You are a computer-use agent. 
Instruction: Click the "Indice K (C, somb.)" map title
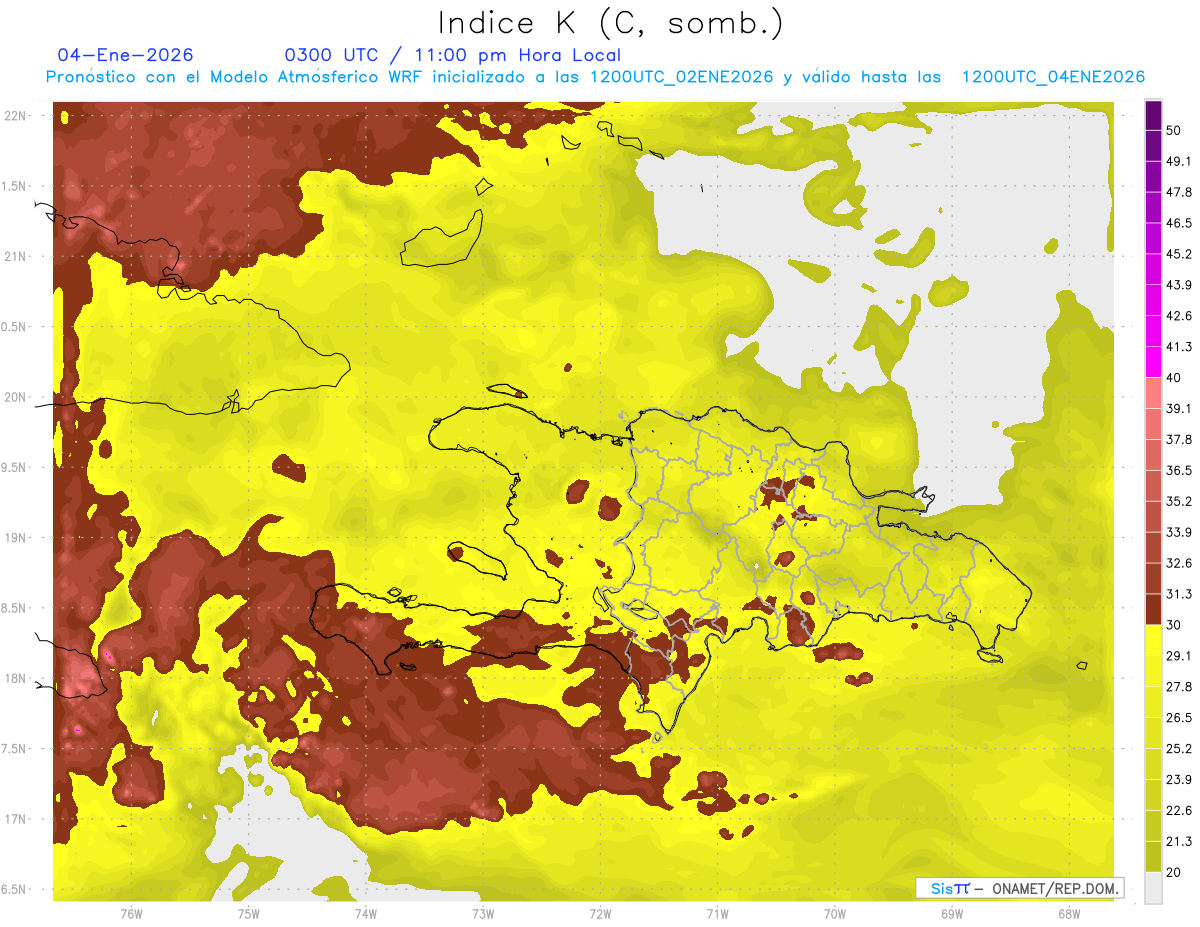[x=611, y=24]
